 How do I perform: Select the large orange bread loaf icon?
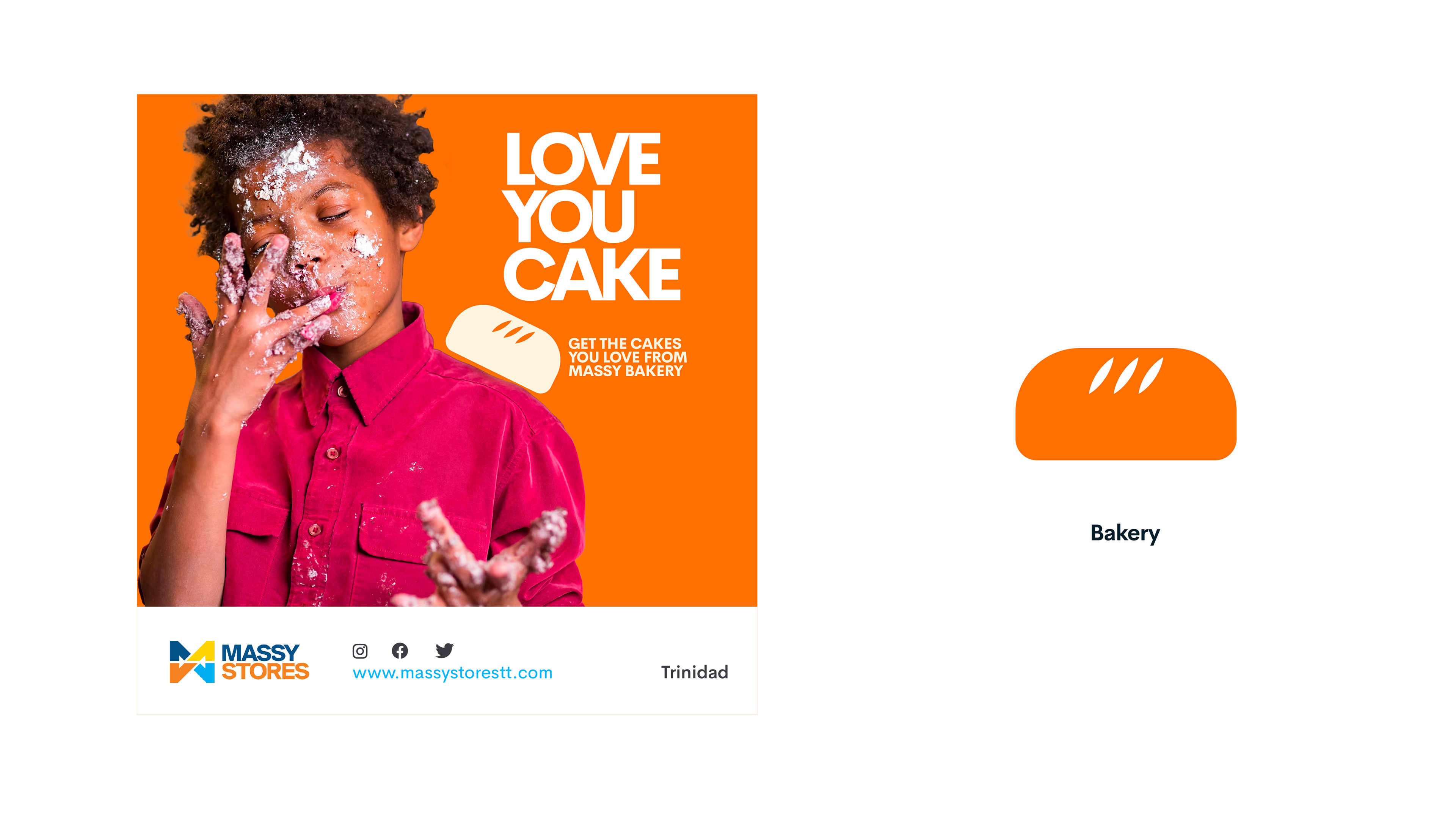pos(1125,404)
